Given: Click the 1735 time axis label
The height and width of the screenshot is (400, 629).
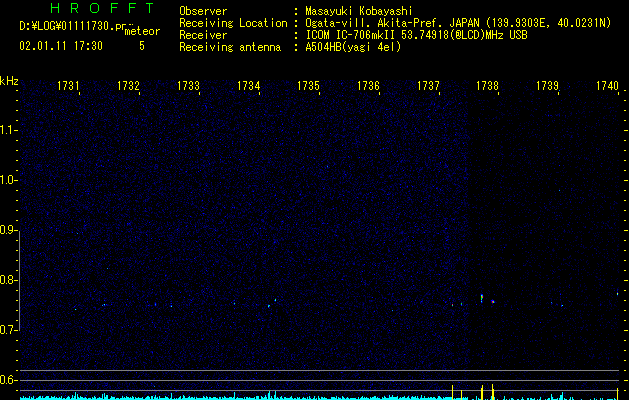Looking at the screenshot, I should click(x=308, y=85).
